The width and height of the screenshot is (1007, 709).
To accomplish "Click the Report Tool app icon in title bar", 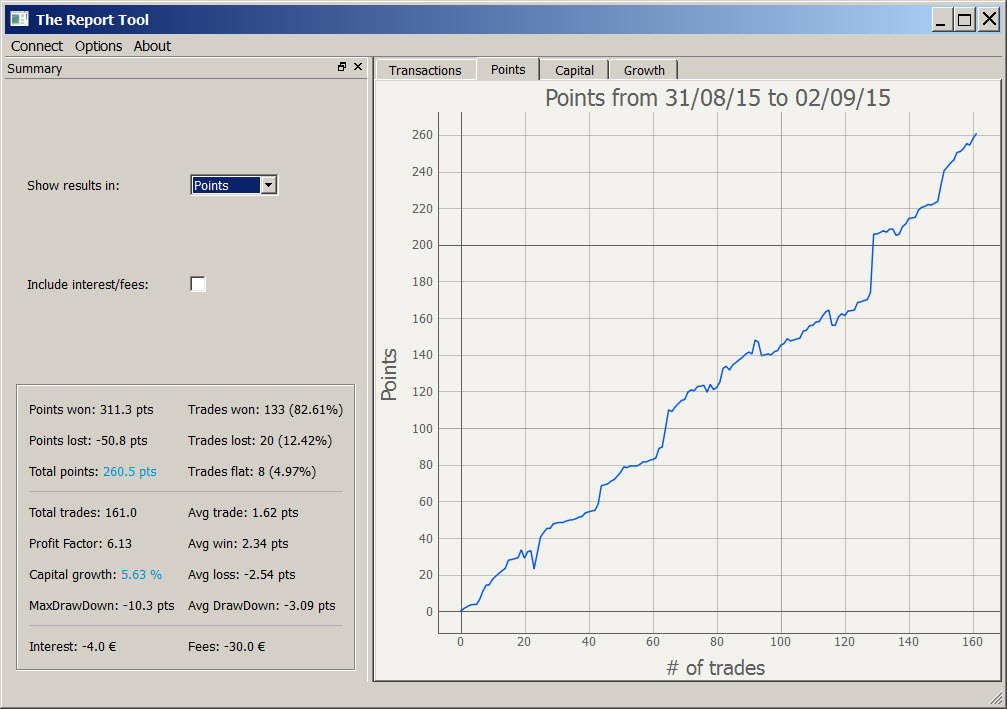I will pyautogui.click(x=19, y=19).
